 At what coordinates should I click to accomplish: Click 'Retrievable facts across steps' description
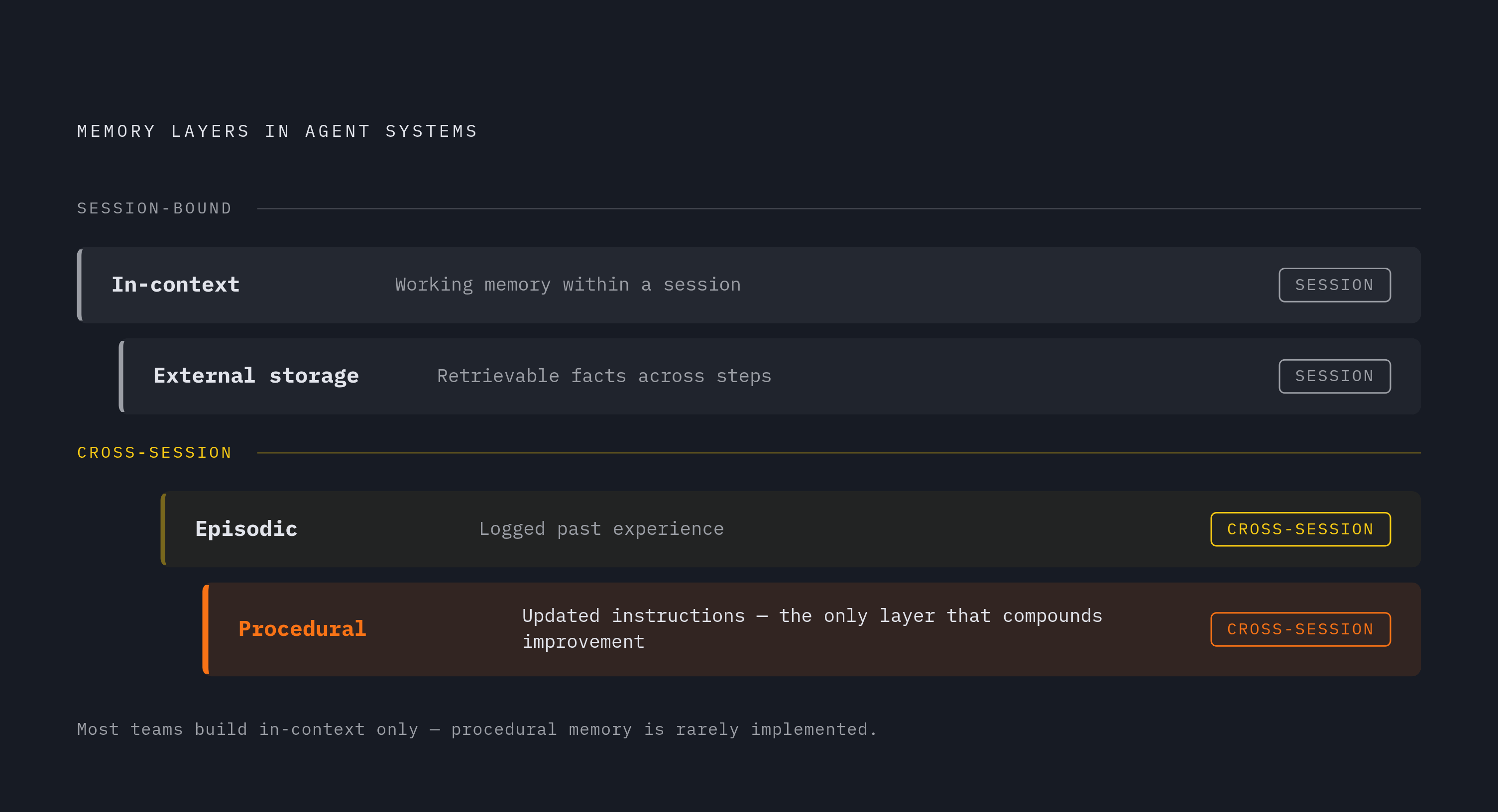tap(604, 376)
